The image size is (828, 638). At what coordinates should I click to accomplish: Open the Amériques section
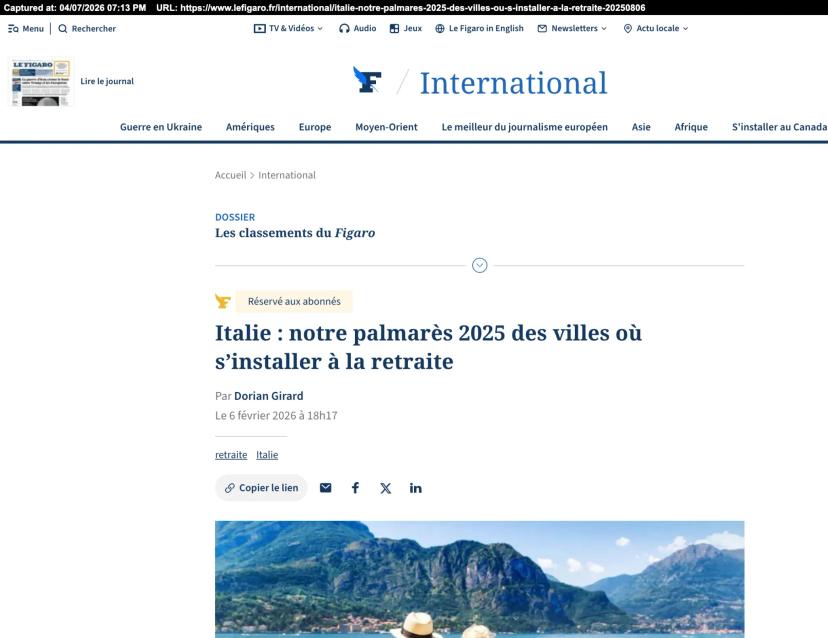pyautogui.click(x=250, y=127)
